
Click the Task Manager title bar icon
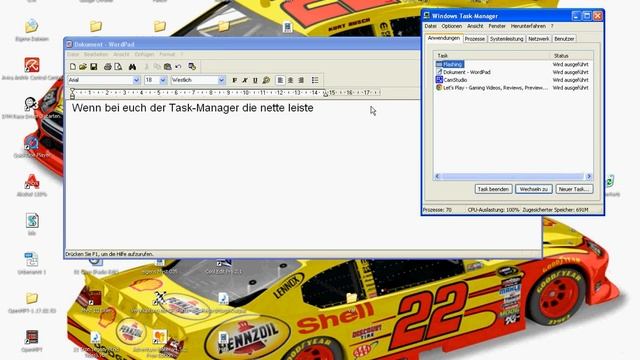point(427,16)
